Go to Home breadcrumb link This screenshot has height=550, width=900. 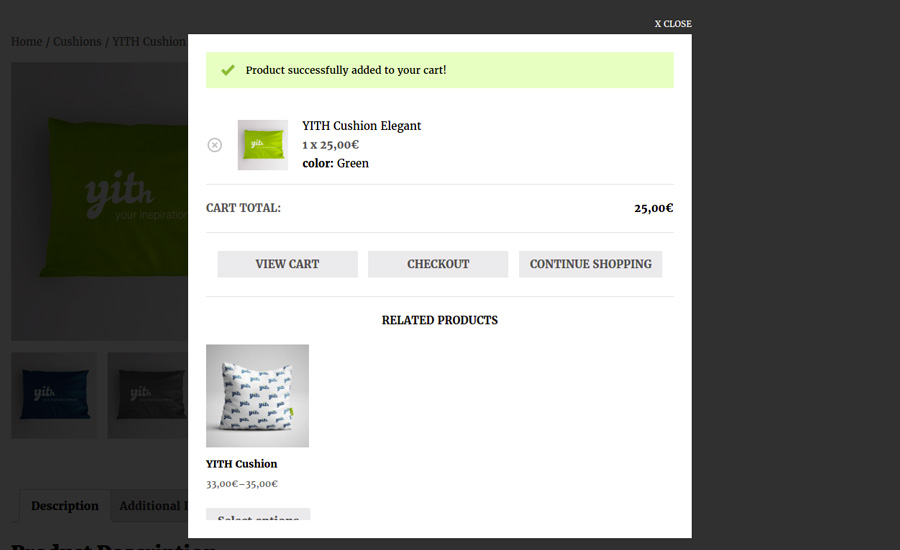[27, 42]
